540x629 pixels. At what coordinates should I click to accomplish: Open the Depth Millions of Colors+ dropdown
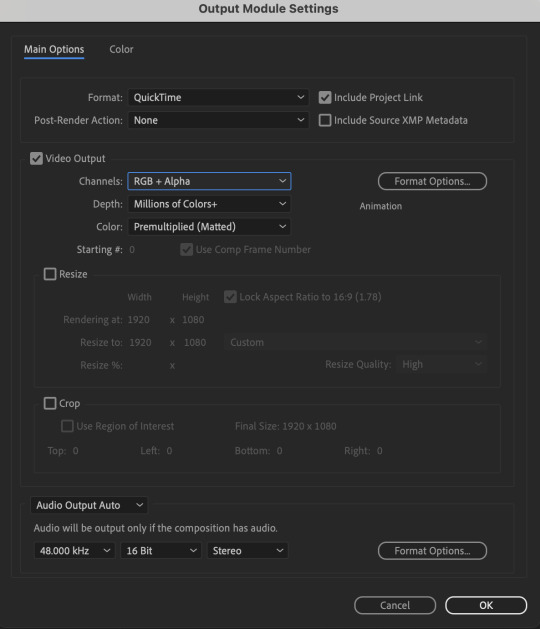[x=209, y=204]
